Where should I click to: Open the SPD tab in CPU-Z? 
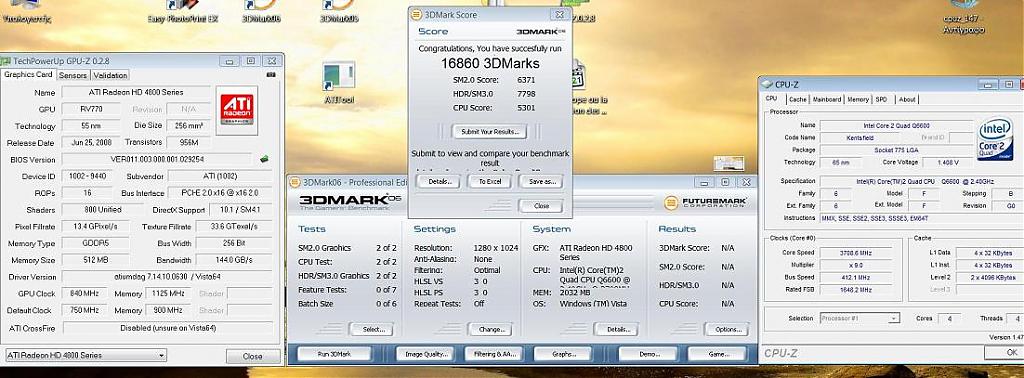coord(882,99)
